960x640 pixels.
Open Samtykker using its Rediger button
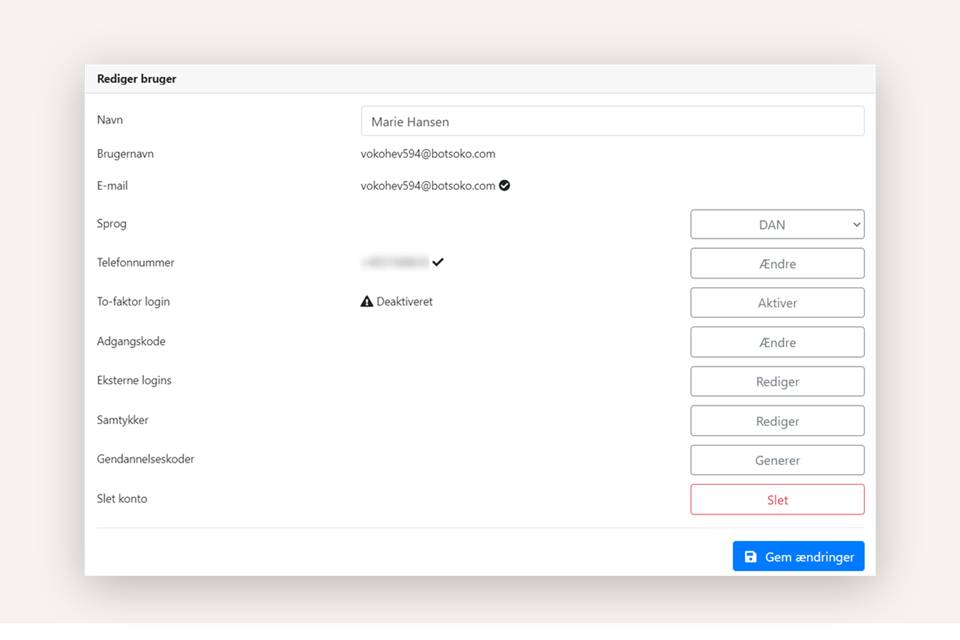[x=777, y=421]
